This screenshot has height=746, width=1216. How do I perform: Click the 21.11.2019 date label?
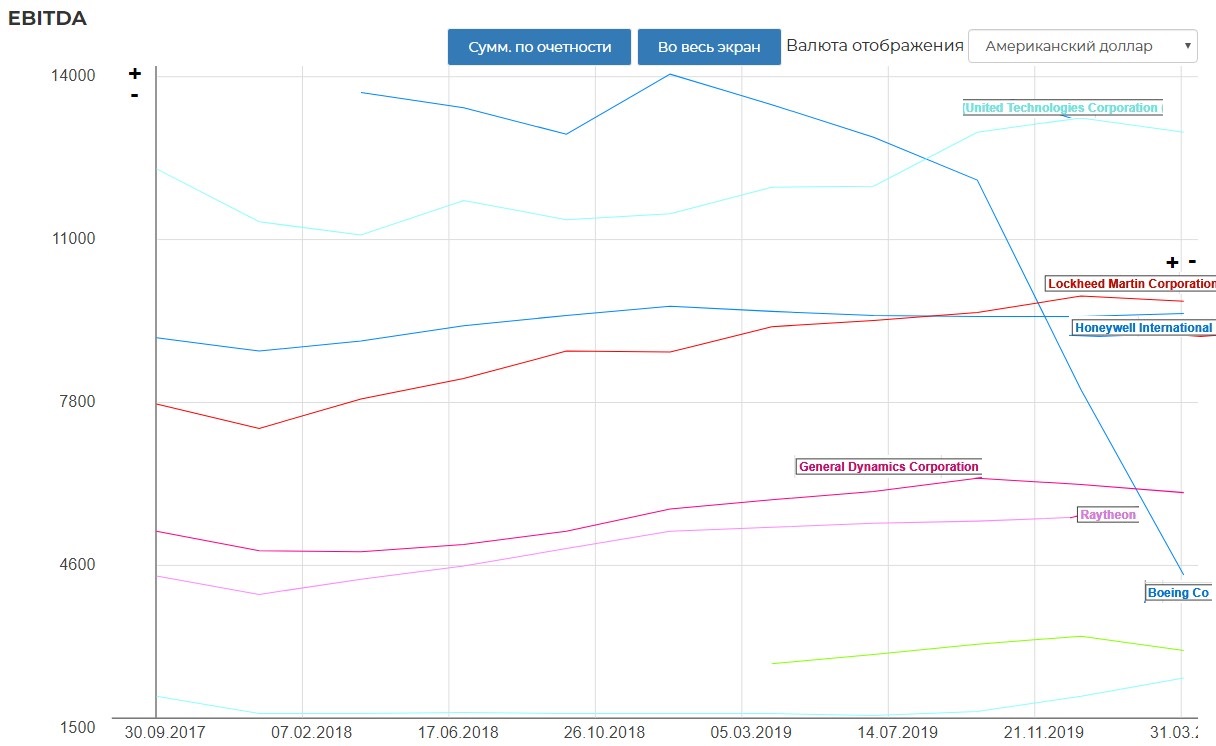[1043, 731]
